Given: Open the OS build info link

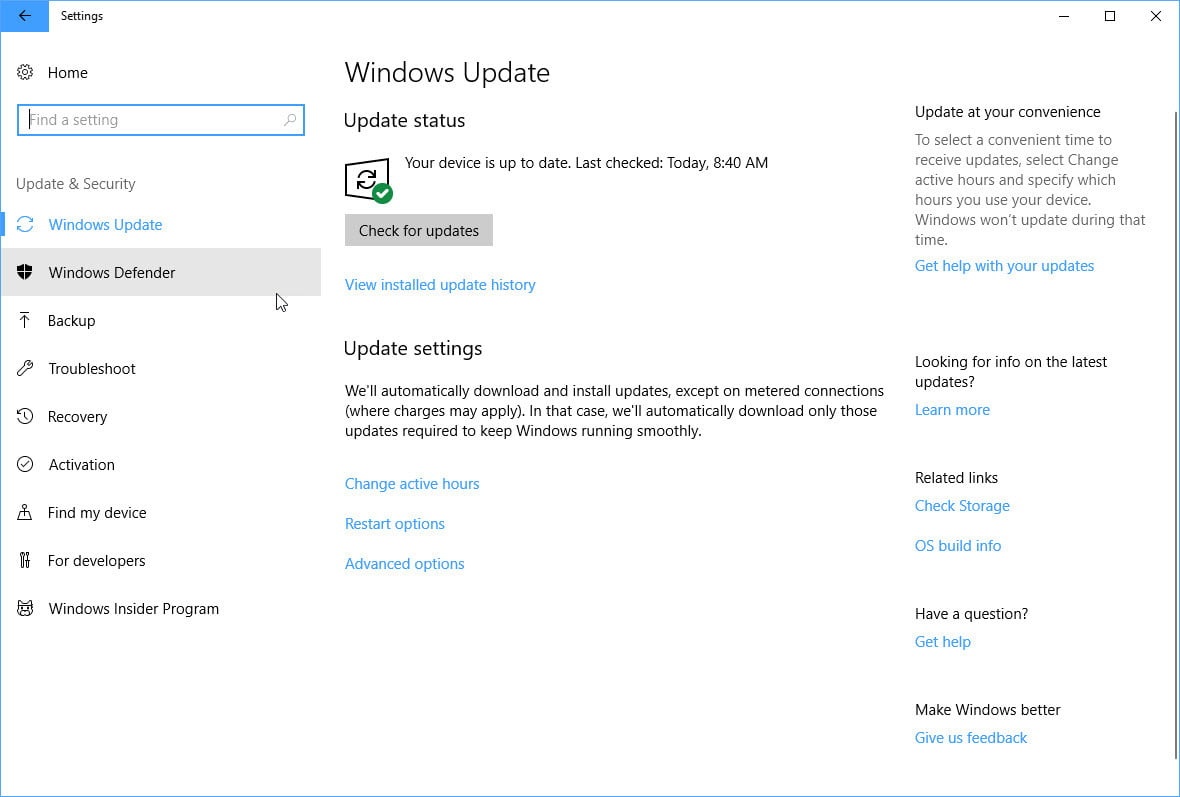Looking at the screenshot, I should click(x=958, y=546).
